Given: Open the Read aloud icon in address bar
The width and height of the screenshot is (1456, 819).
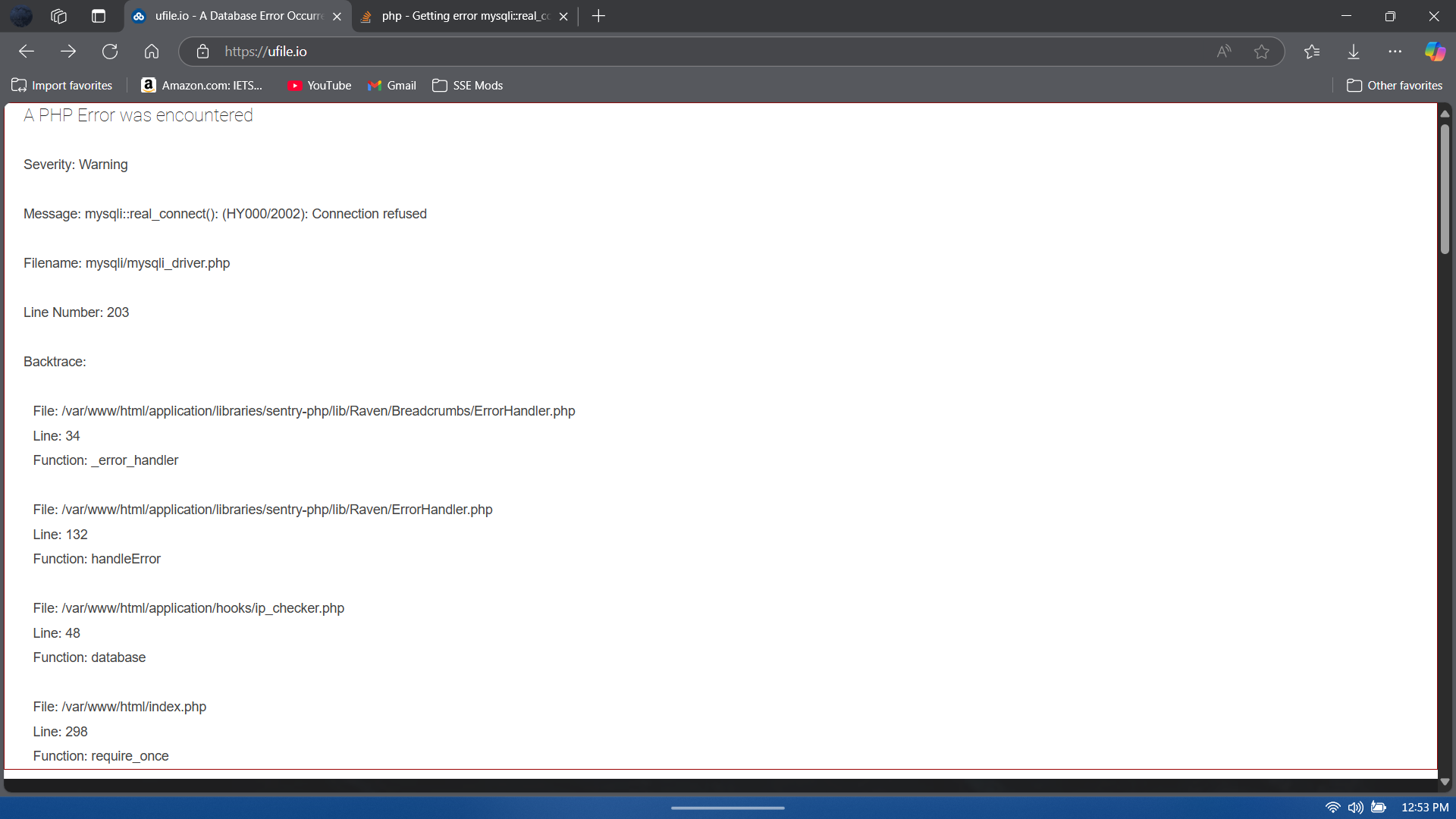Looking at the screenshot, I should click(x=1223, y=52).
